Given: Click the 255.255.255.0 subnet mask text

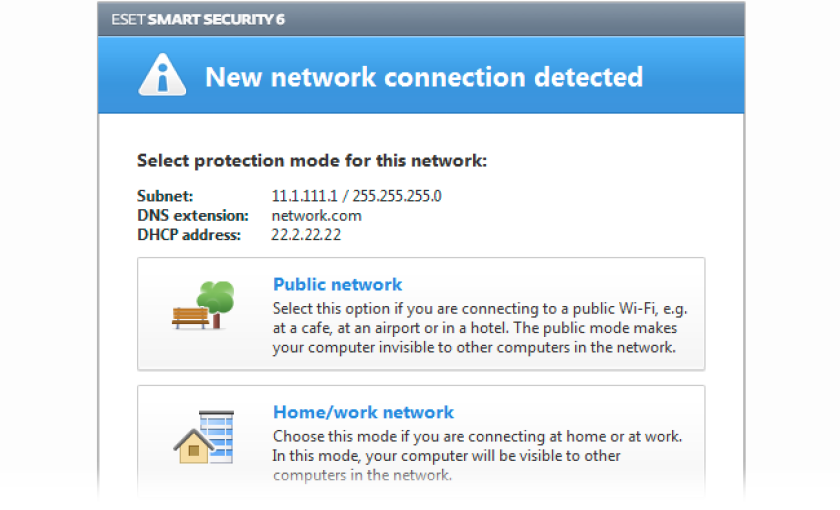Looking at the screenshot, I should pyautogui.click(x=397, y=196).
